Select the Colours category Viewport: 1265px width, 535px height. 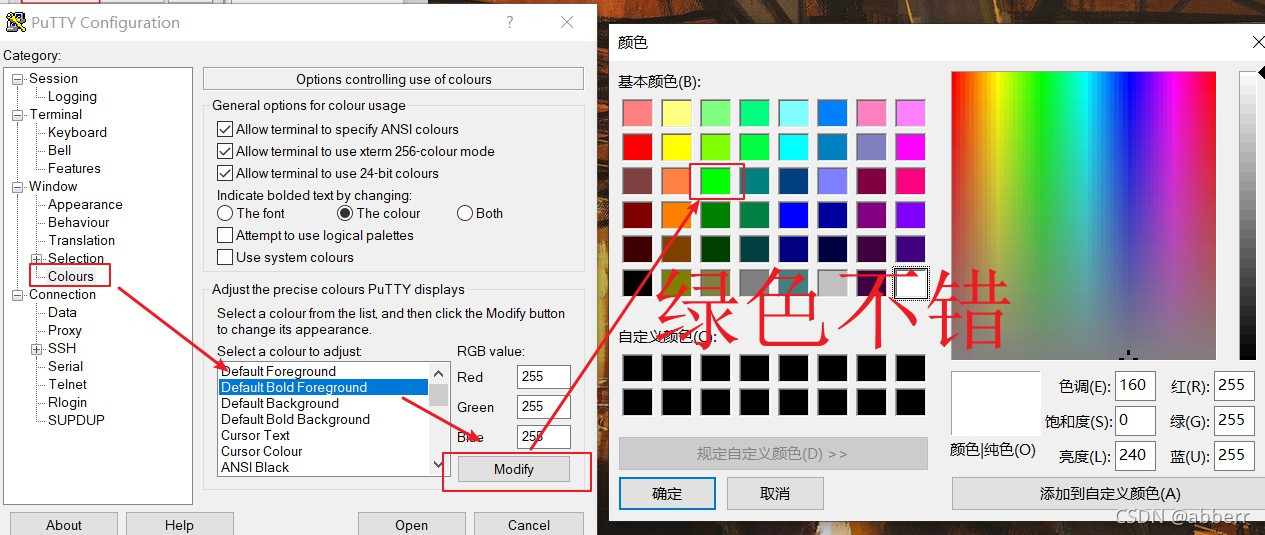click(71, 277)
